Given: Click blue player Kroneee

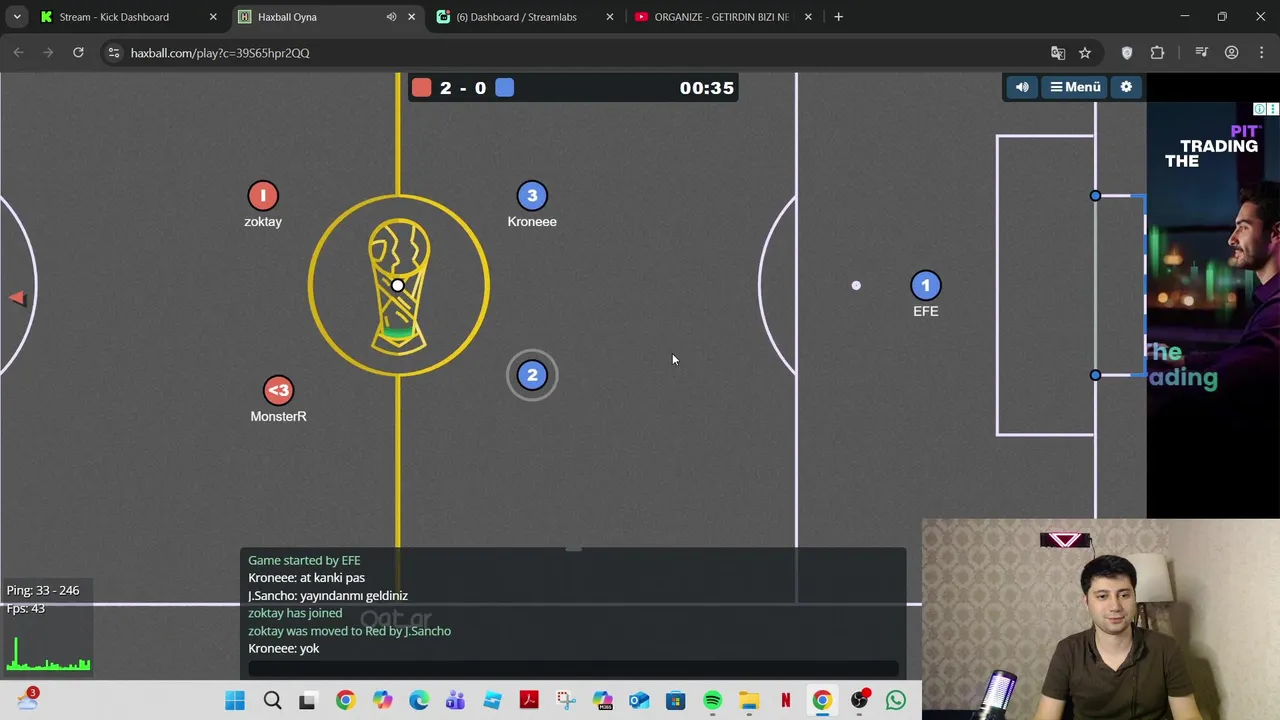Looking at the screenshot, I should [x=532, y=196].
